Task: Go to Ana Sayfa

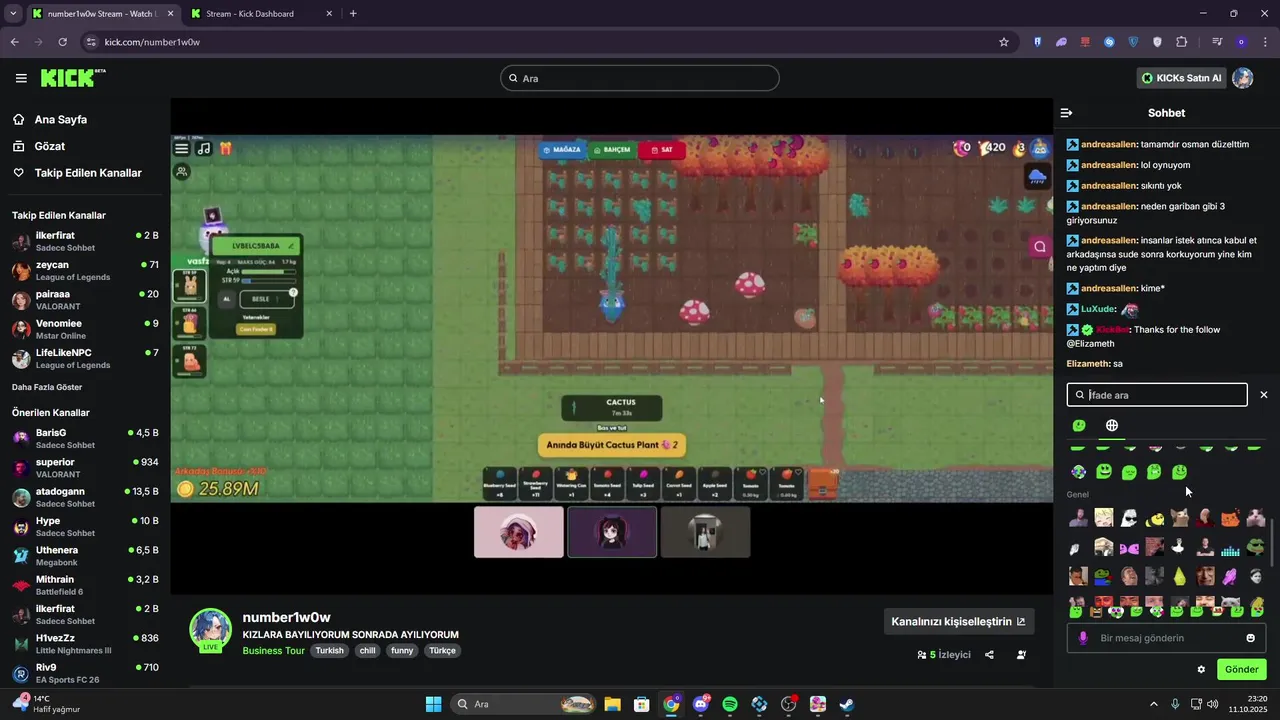Action: 61,119
